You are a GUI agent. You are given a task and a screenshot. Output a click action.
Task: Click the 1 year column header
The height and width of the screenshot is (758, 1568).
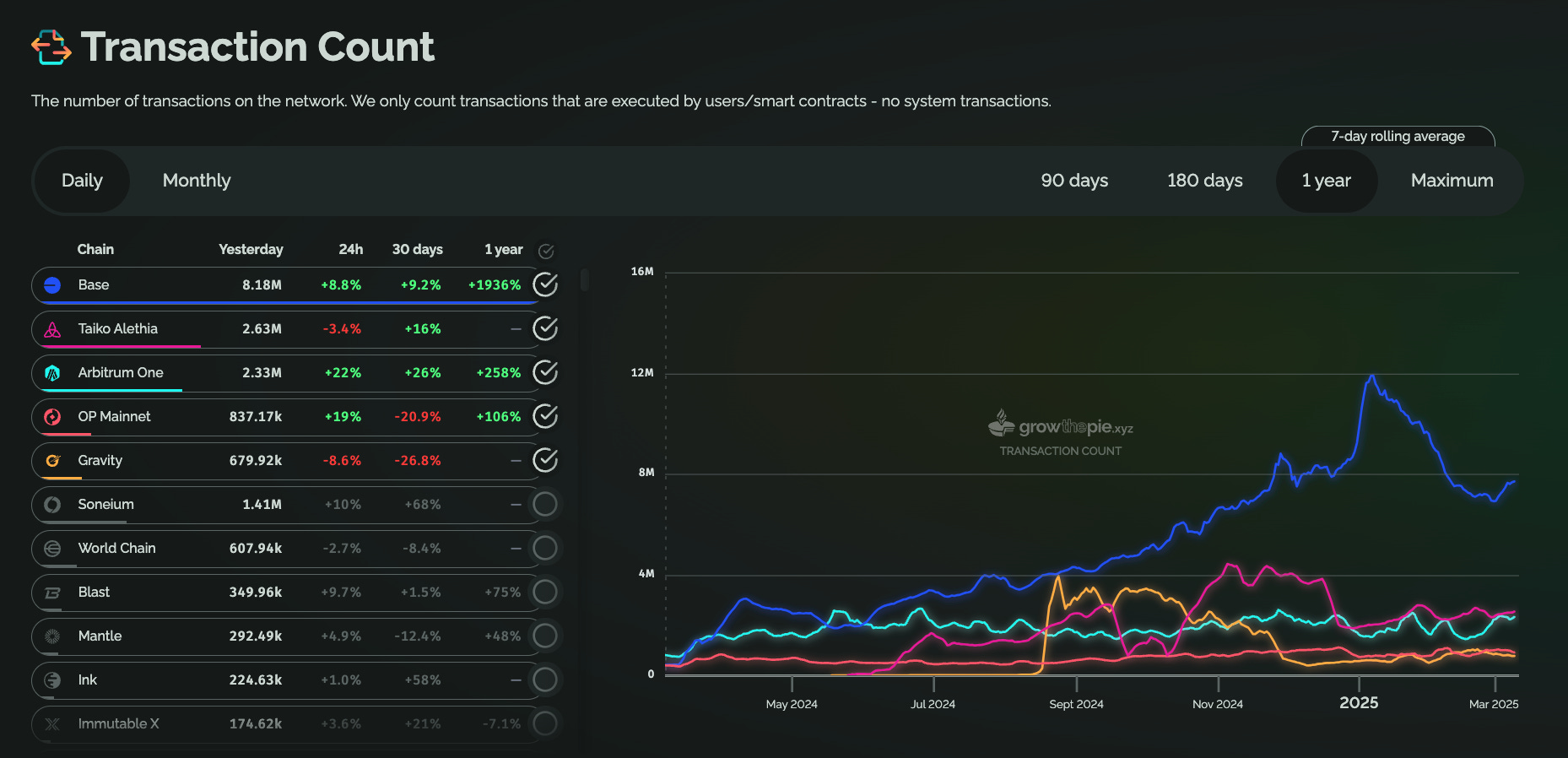(x=504, y=250)
